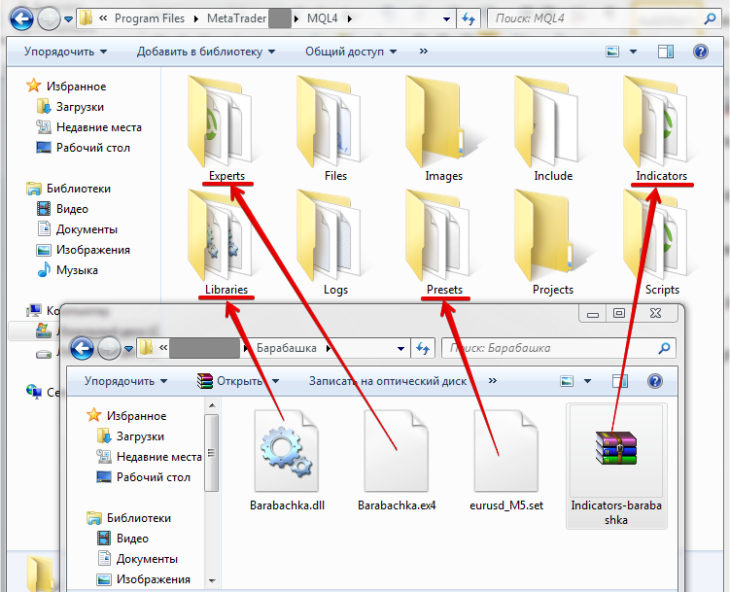Maximize the Барабашка window
This screenshot has width=730, height=592.
tap(619, 313)
